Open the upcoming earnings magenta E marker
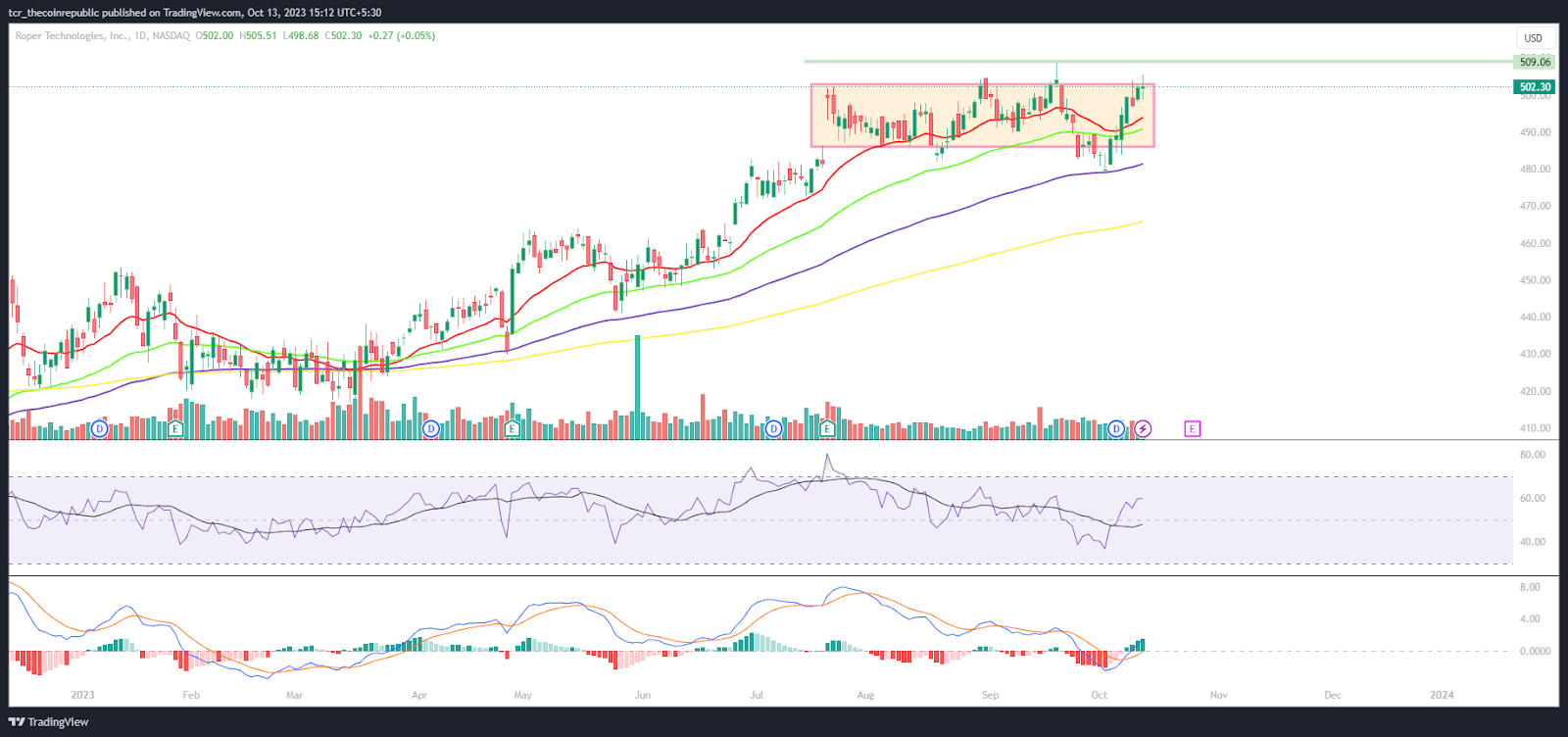The image size is (1568, 737). 1192,428
